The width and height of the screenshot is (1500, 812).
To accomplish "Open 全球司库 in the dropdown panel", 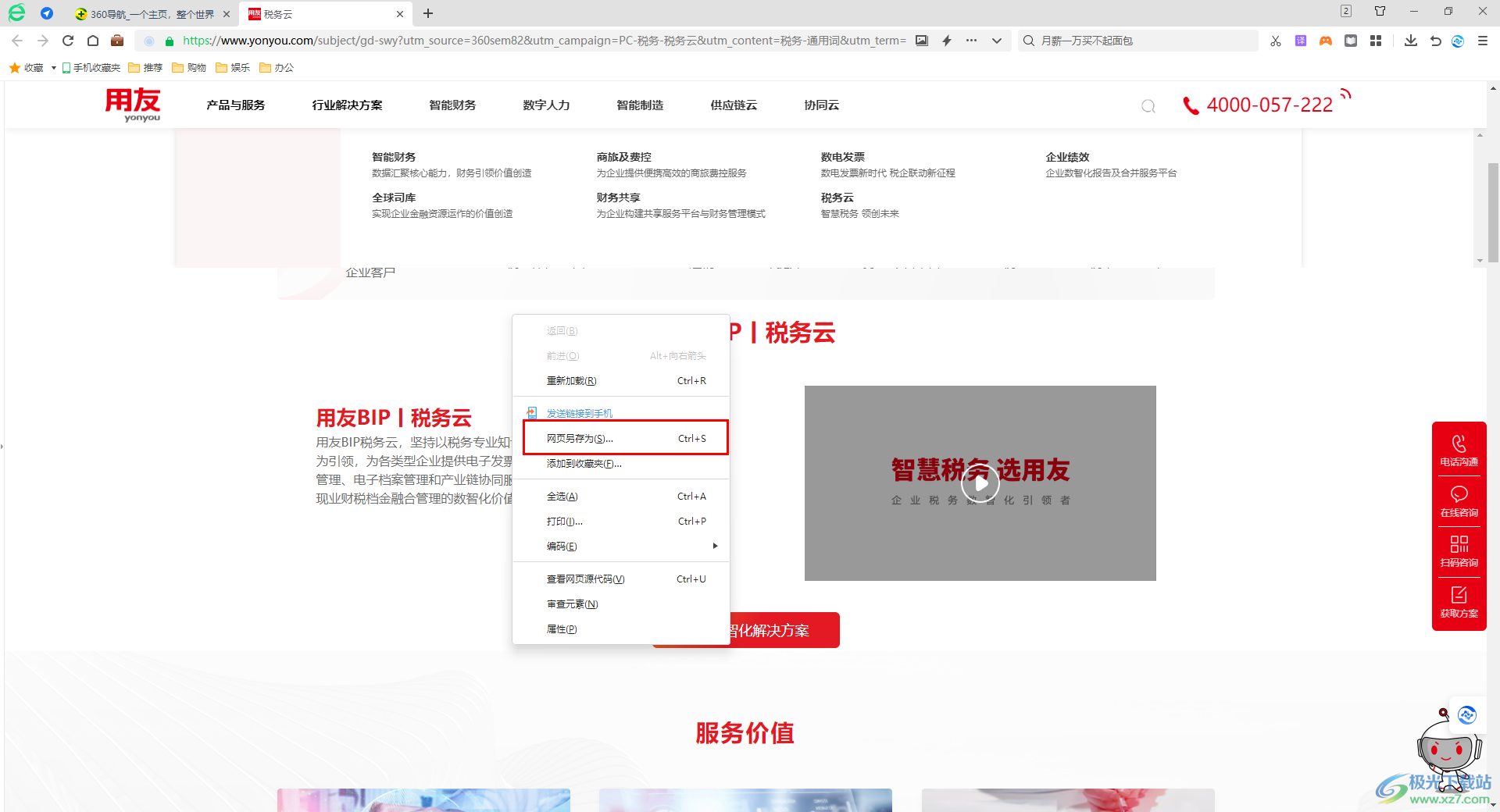I will pyautogui.click(x=395, y=198).
